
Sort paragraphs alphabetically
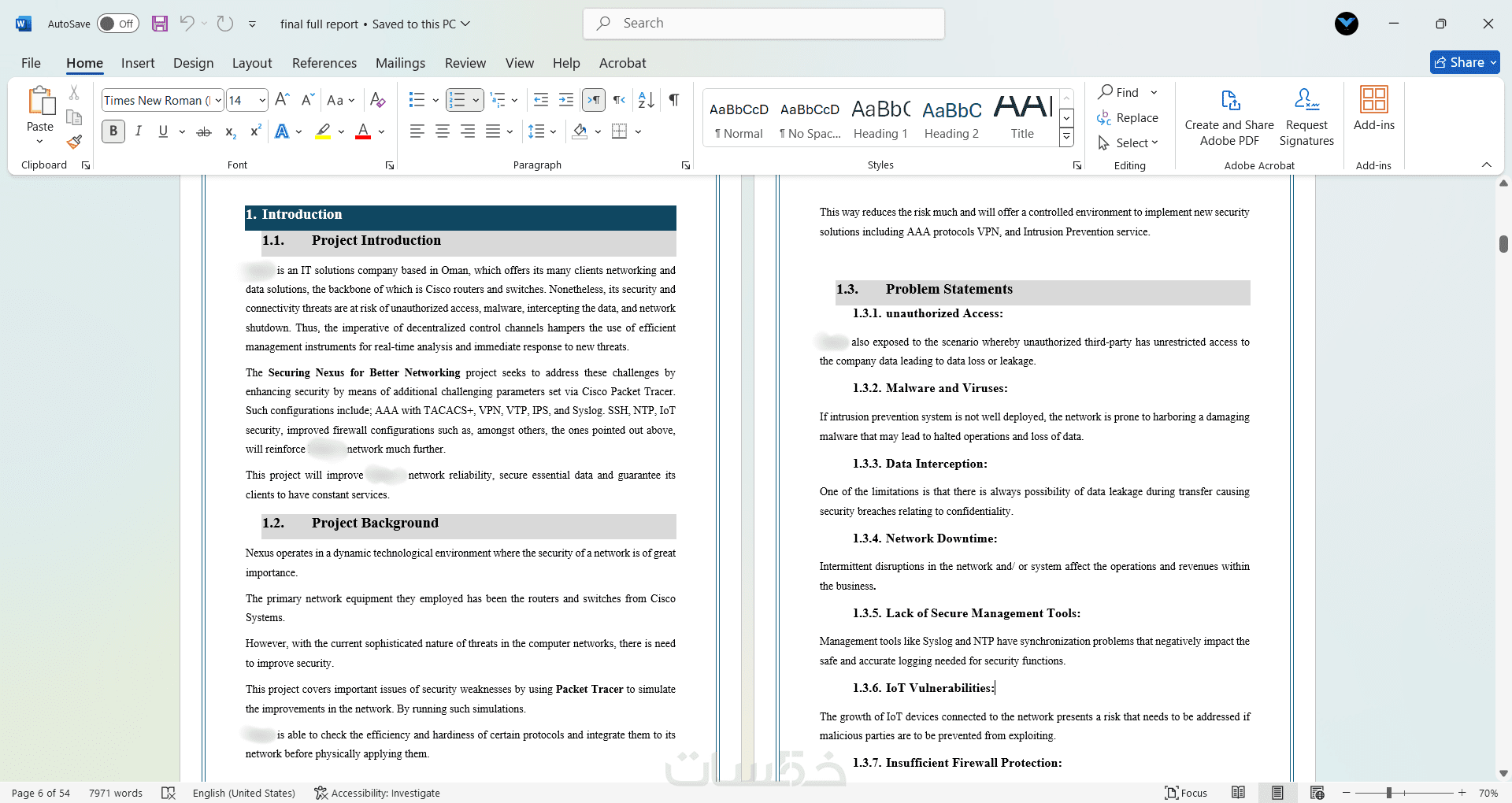point(646,100)
